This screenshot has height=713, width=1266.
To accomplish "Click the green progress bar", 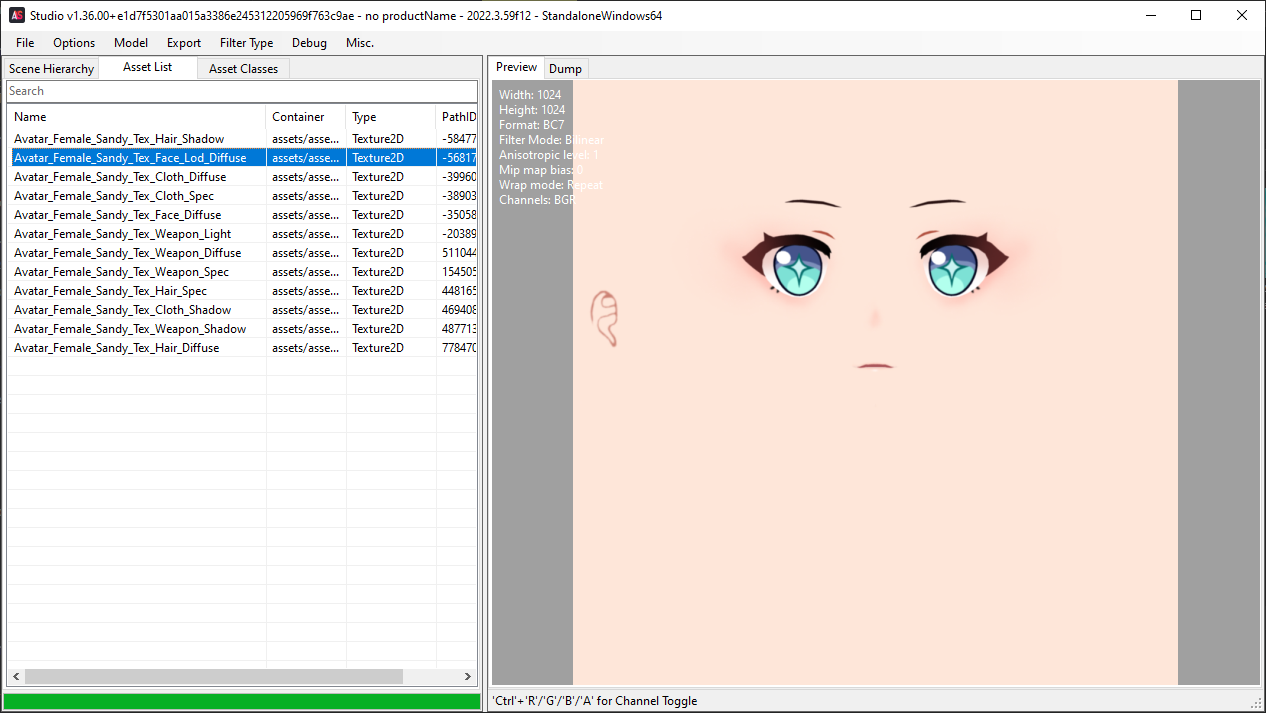I will (x=241, y=701).
